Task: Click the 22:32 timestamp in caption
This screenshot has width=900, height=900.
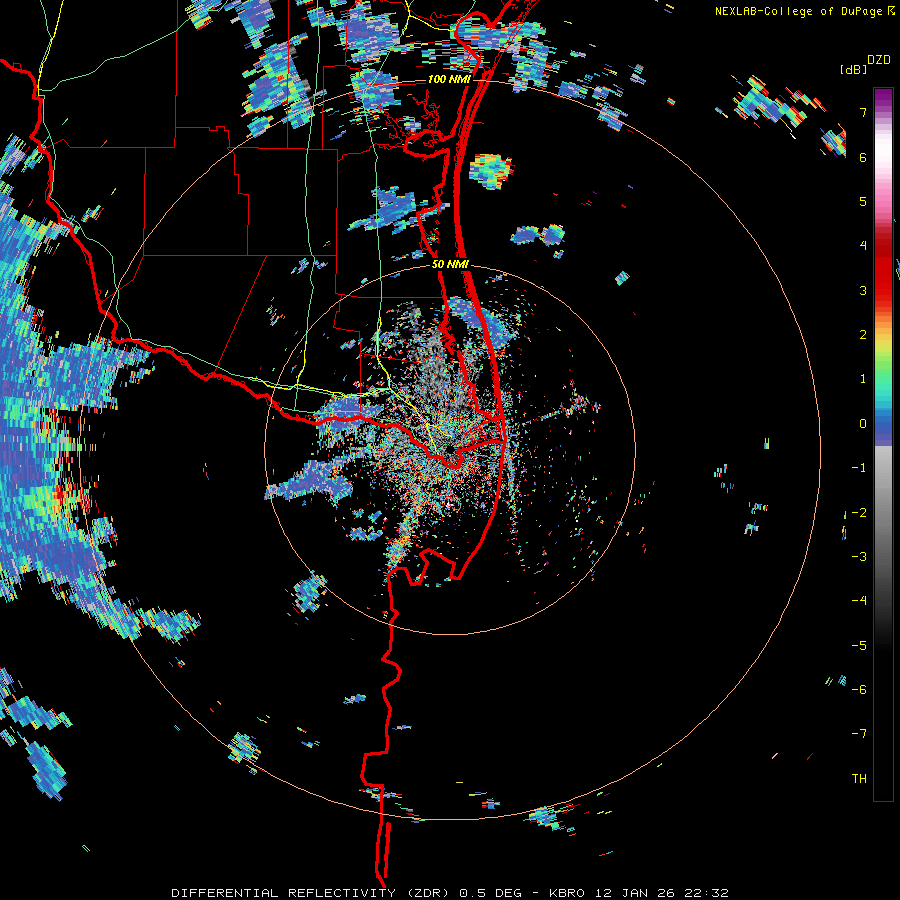Action: [x=707, y=893]
